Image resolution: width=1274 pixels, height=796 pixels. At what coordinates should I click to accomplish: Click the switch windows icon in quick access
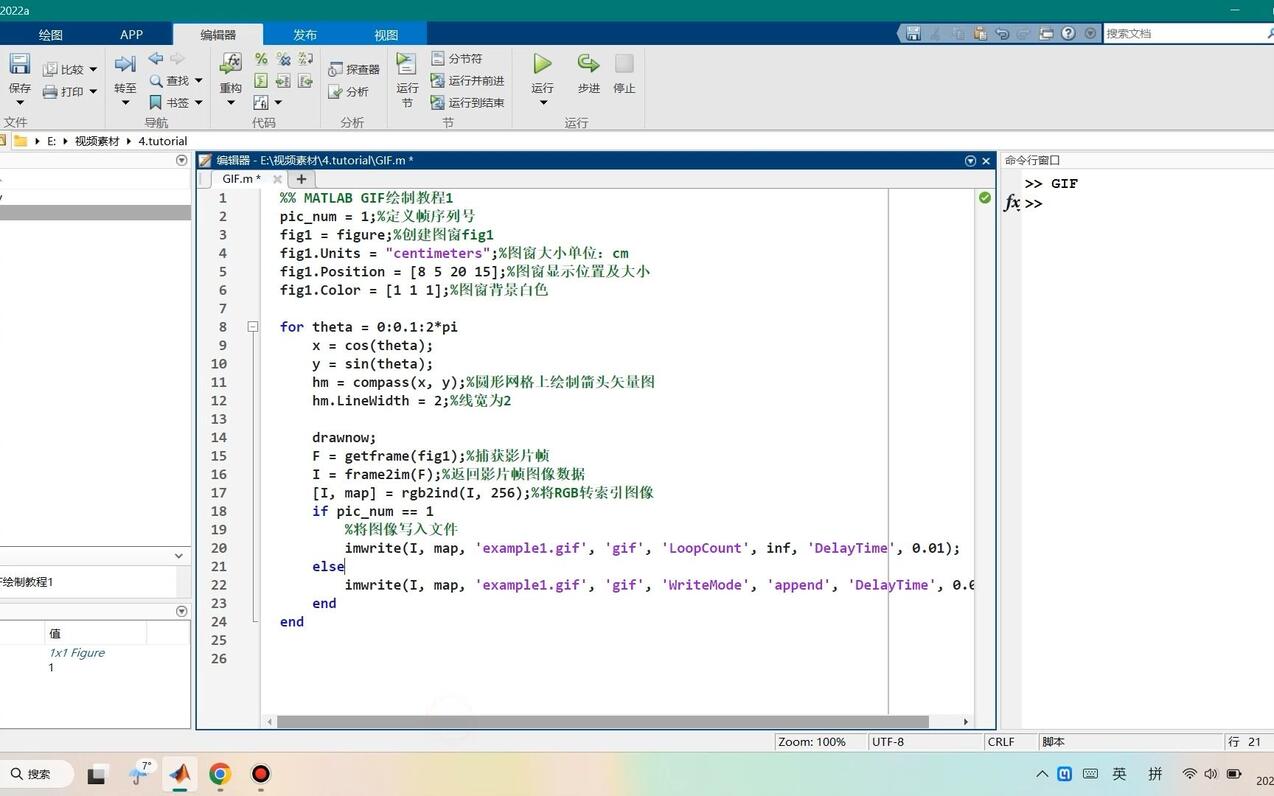[x=1047, y=33]
